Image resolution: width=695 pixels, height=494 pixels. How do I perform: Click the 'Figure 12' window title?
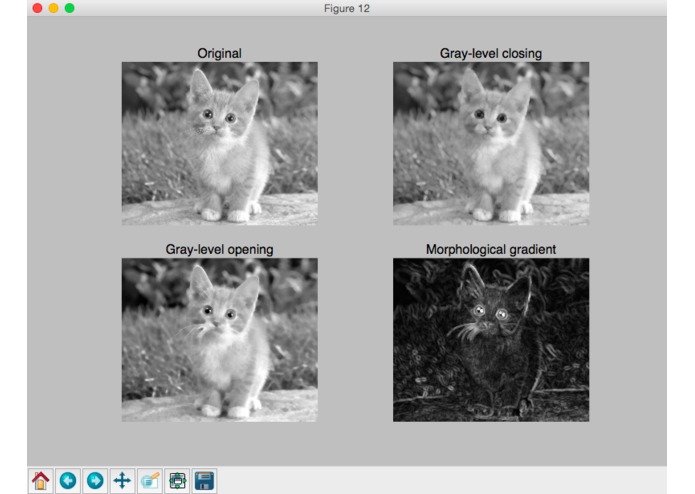[x=347, y=8]
